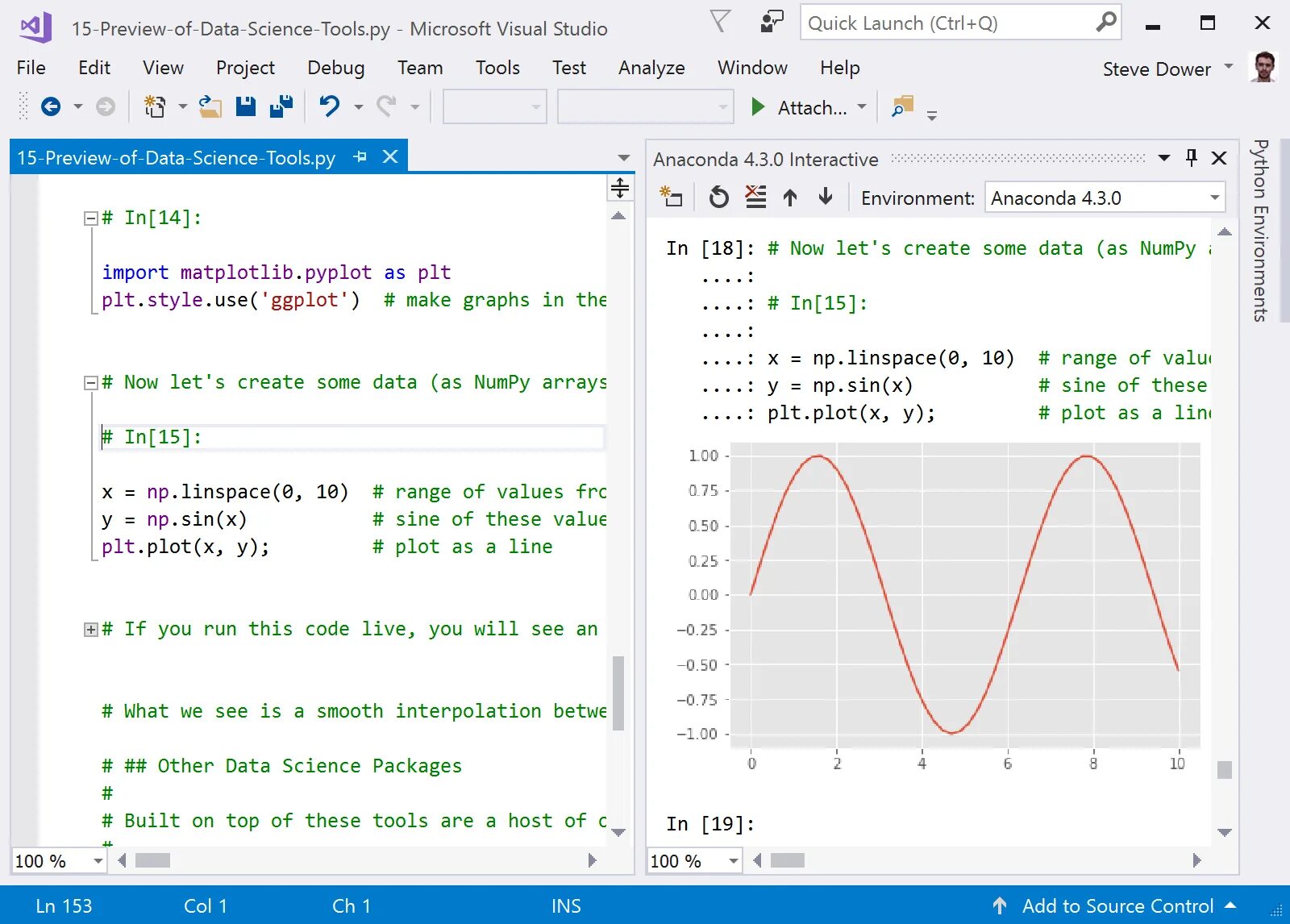Screen dimensions: 1290x924
Task: Open the View menu
Action: point(164,68)
